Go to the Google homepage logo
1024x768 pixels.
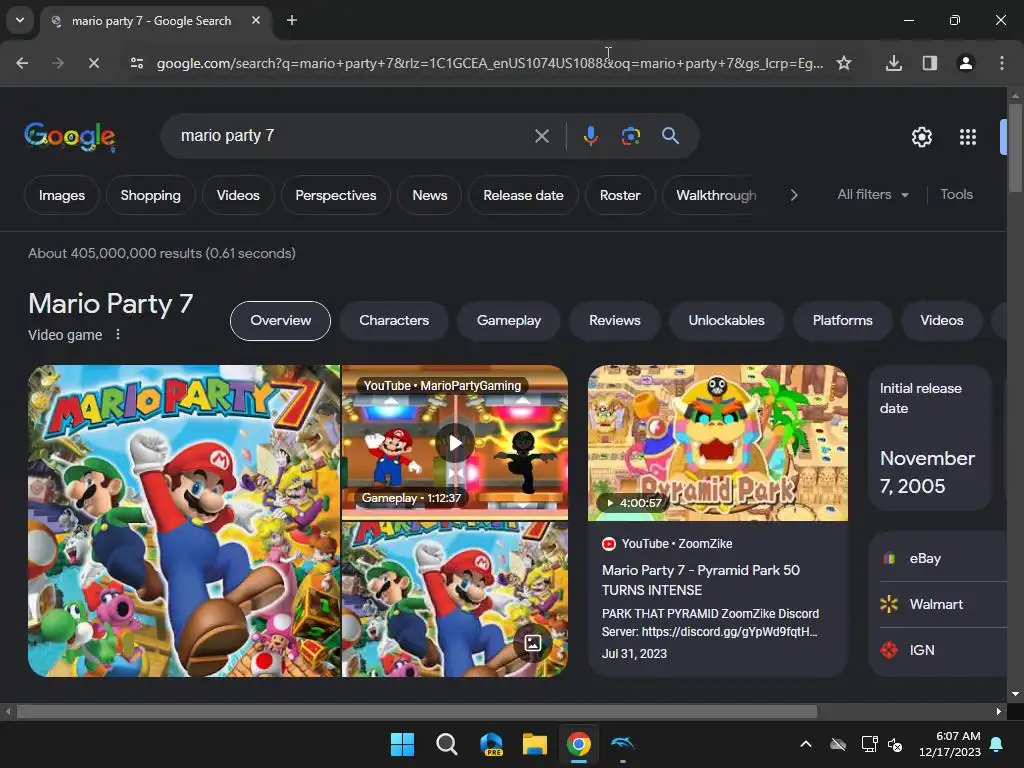[x=70, y=136]
